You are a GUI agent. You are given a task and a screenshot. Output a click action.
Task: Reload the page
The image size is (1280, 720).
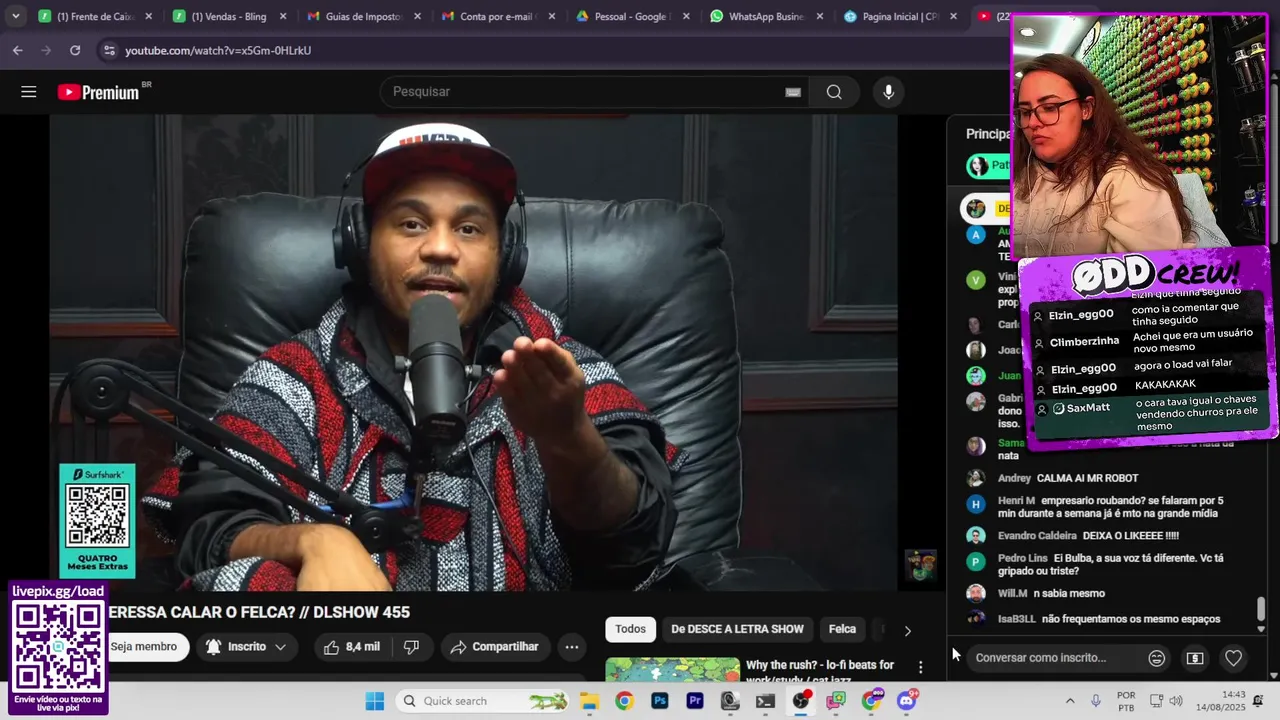(75, 50)
